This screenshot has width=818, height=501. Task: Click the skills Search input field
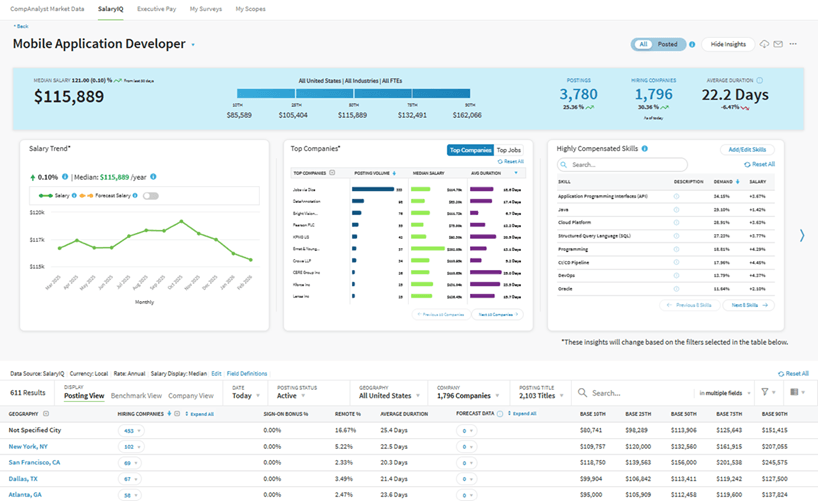point(622,165)
